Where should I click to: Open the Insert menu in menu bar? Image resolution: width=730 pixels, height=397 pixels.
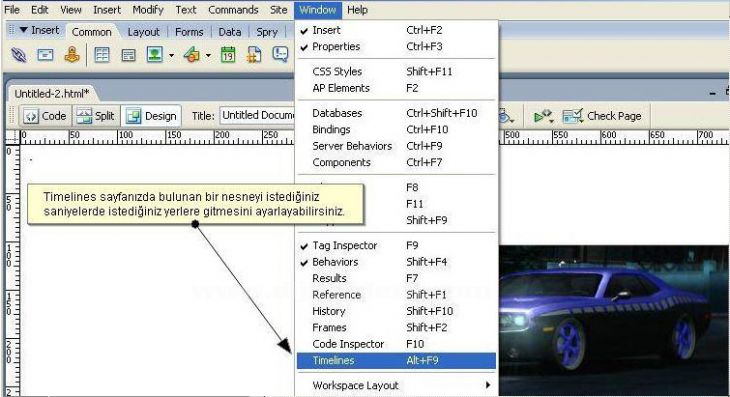tap(107, 10)
